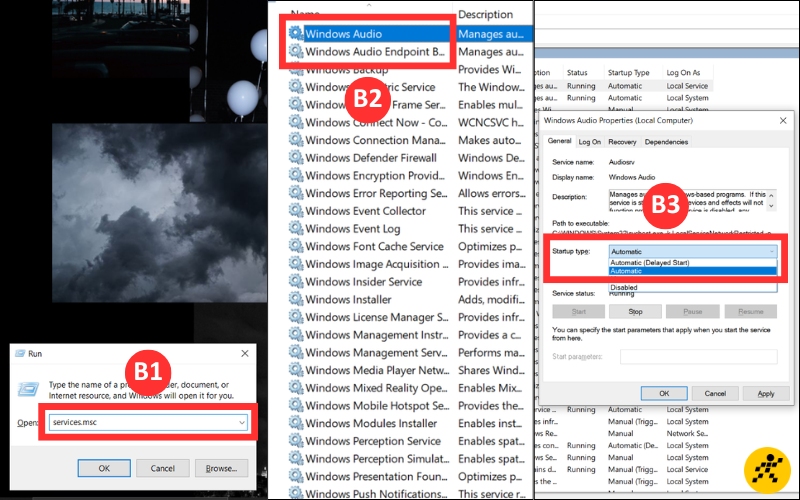Image resolution: width=800 pixels, height=500 pixels.
Task: Click the Windows Perception Service gear icon
Action: pos(295,440)
